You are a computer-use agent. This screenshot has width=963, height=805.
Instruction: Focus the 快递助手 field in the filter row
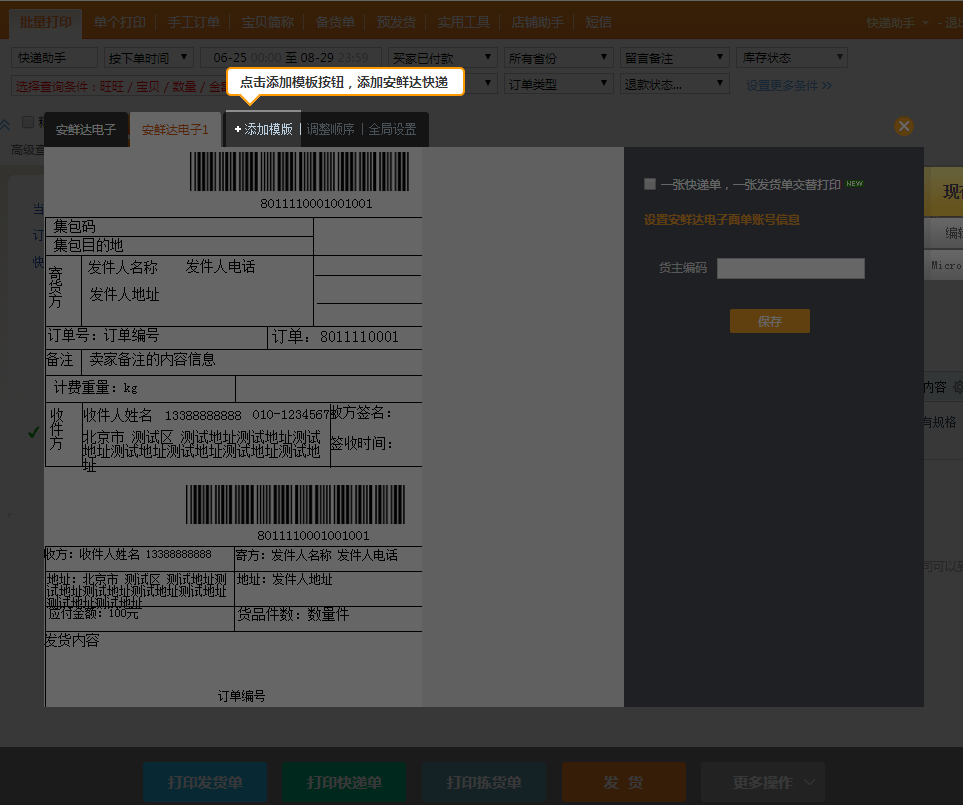pos(54,58)
